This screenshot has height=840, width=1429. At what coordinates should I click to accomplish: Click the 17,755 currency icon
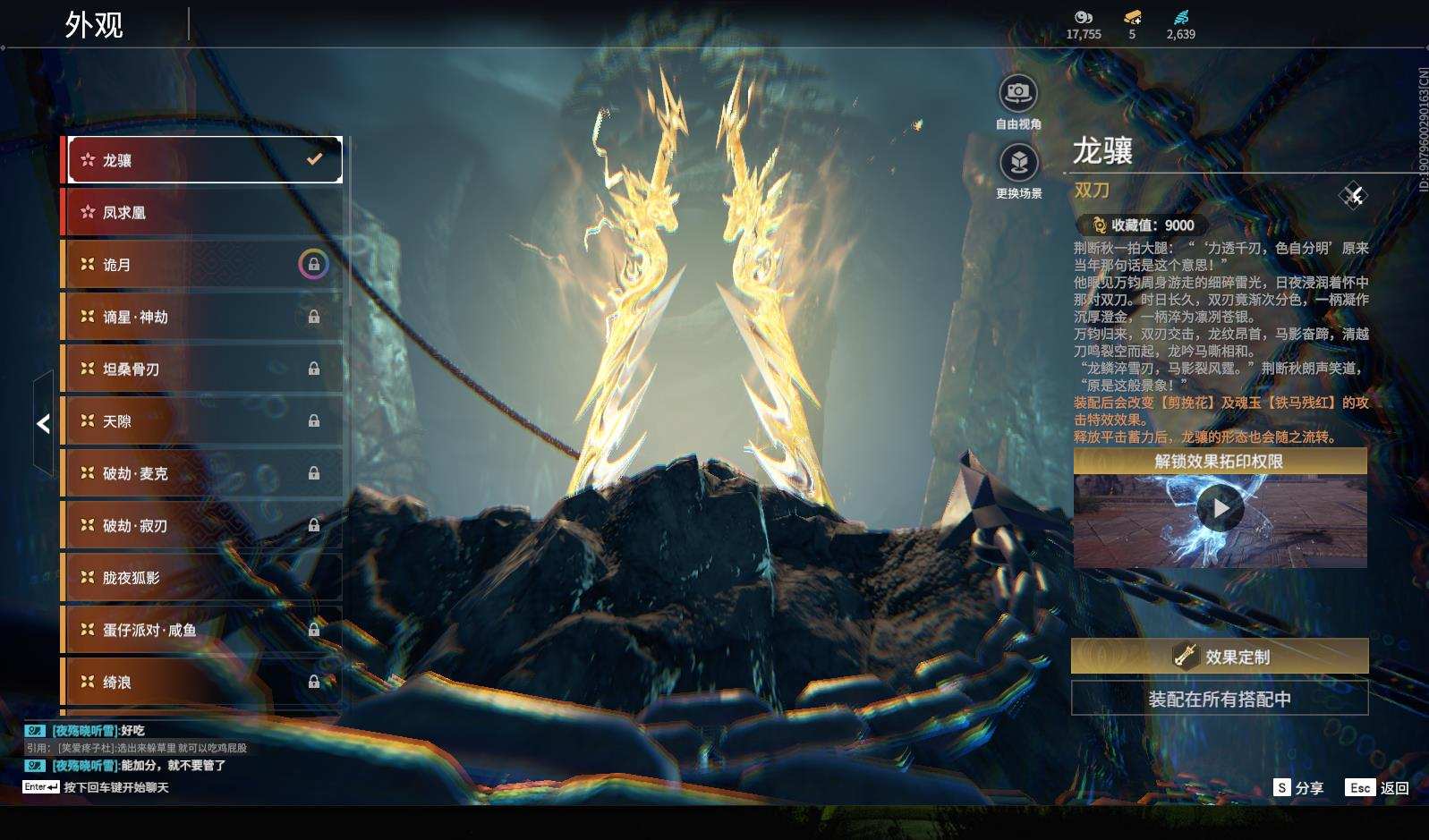click(1084, 17)
